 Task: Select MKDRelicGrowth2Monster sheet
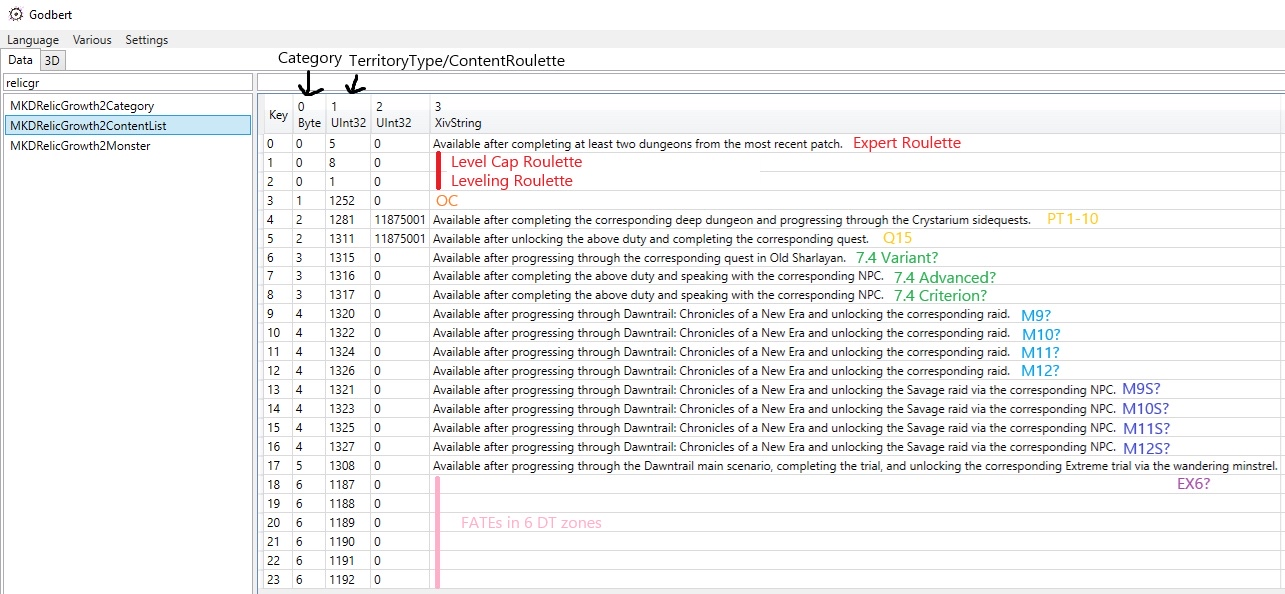(127, 145)
